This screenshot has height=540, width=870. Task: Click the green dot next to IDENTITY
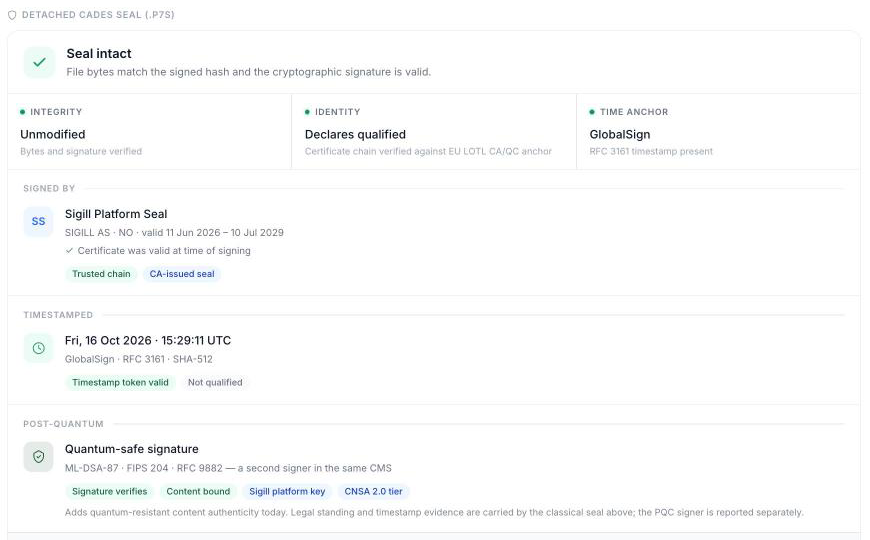[307, 112]
